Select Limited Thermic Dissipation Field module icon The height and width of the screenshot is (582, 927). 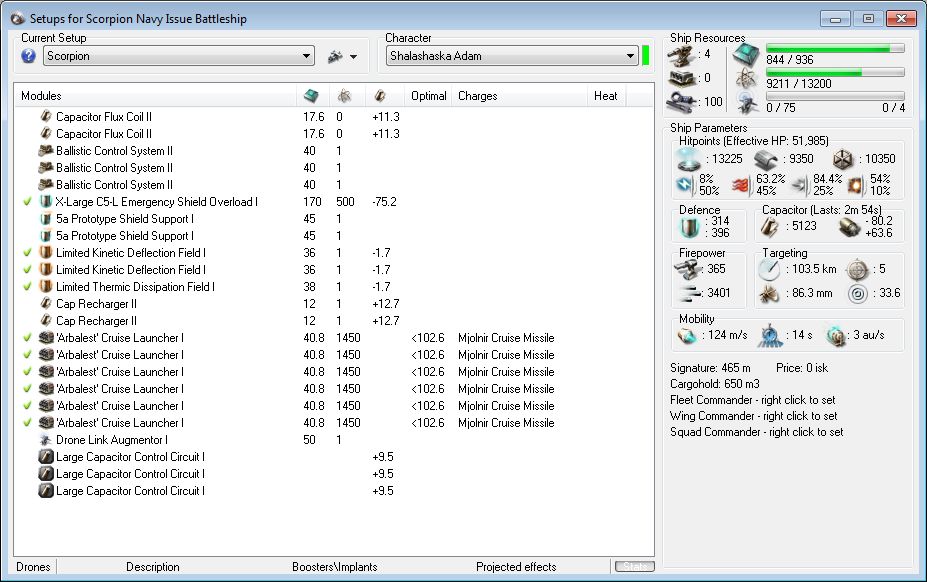point(46,287)
